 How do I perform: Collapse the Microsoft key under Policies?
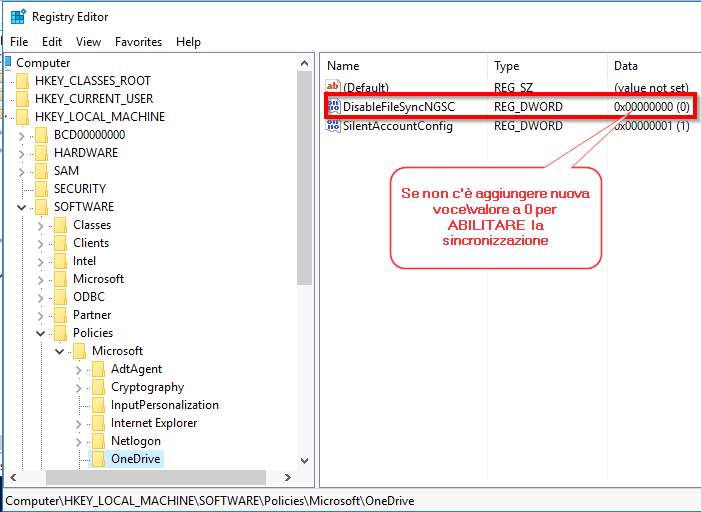[59, 351]
